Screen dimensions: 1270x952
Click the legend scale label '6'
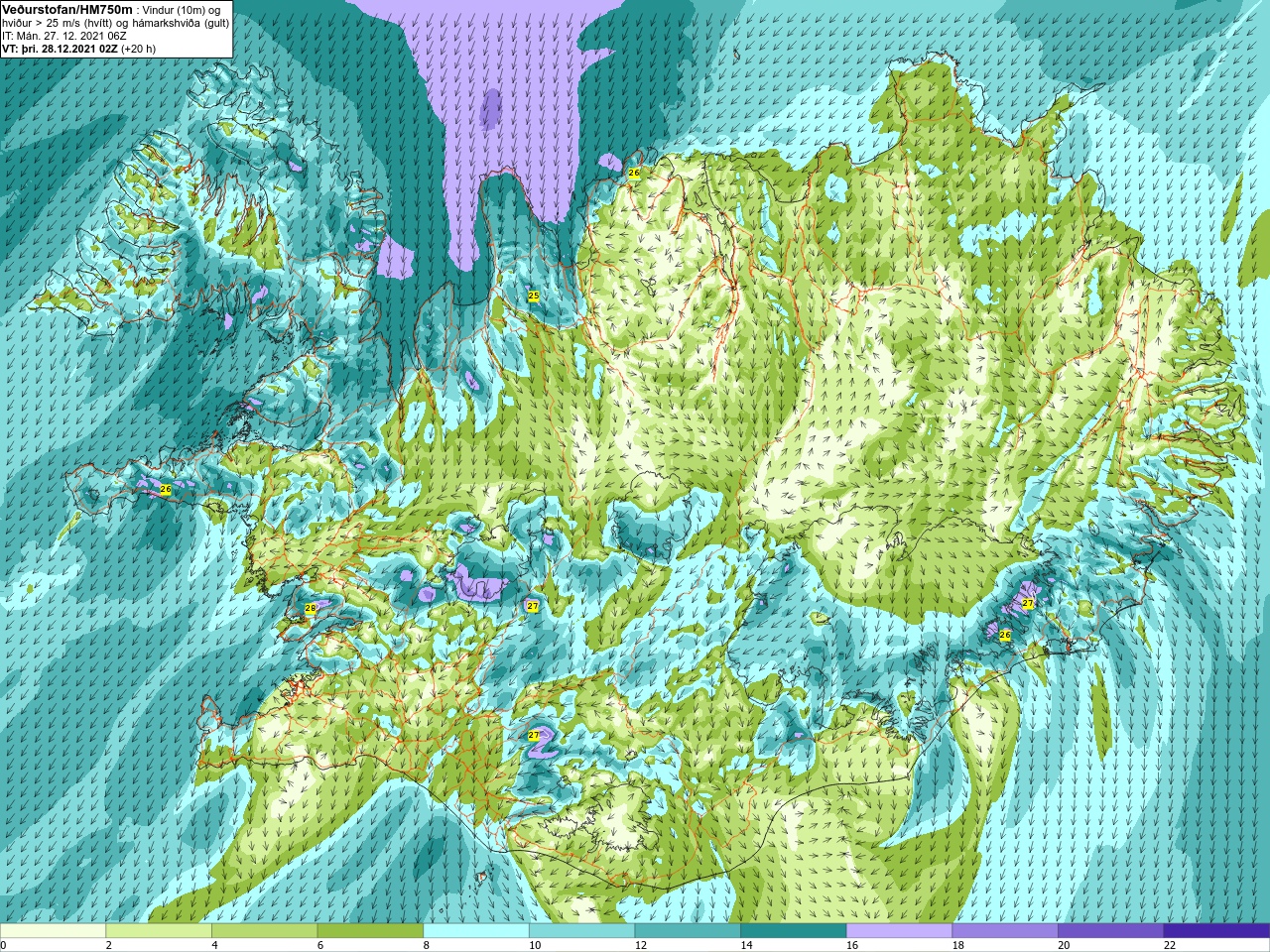pos(320,945)
